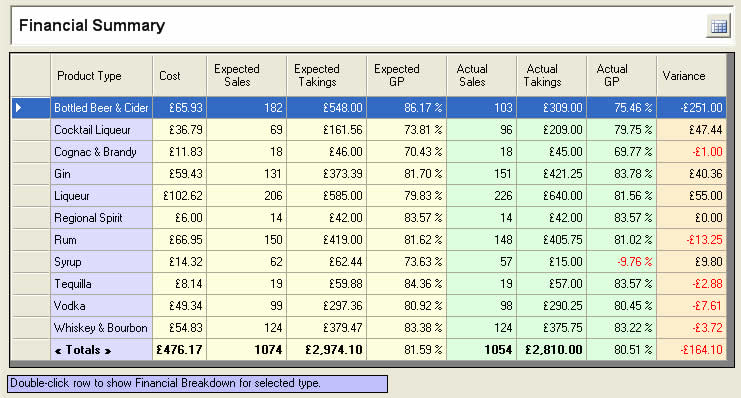Click the £2,810.00 total actual takings
Image resolution: width=741 pixels, height=398 pixels.
pyautogui.click(x=551, y=350)
